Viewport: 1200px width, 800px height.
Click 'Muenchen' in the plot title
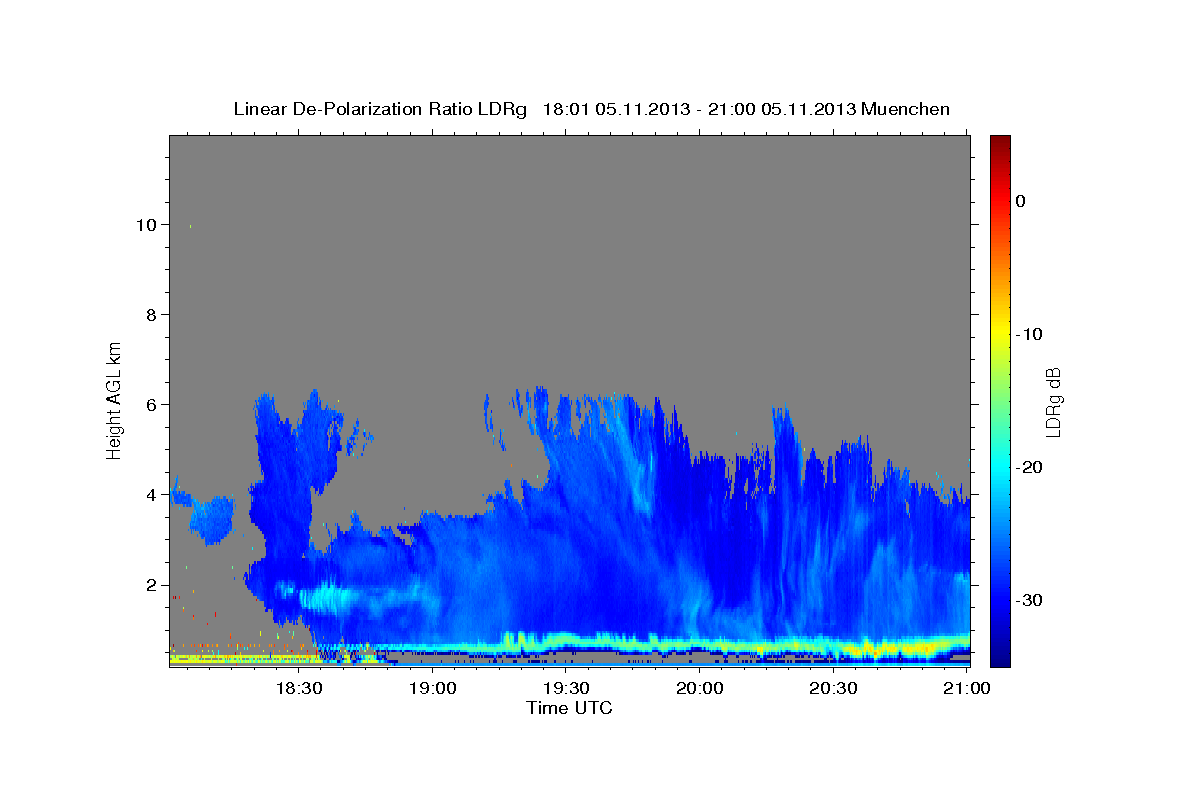[906, 109]
